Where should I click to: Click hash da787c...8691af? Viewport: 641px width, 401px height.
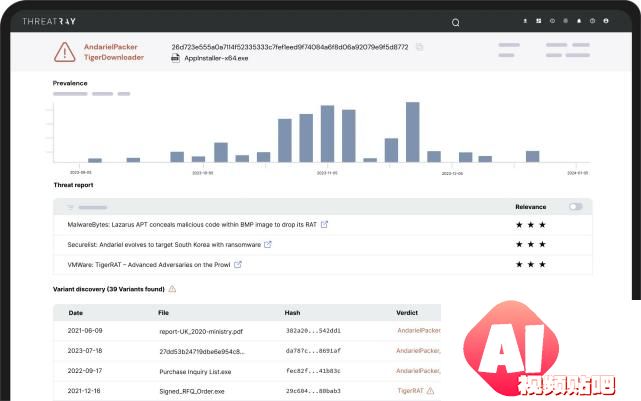point(314,351)
